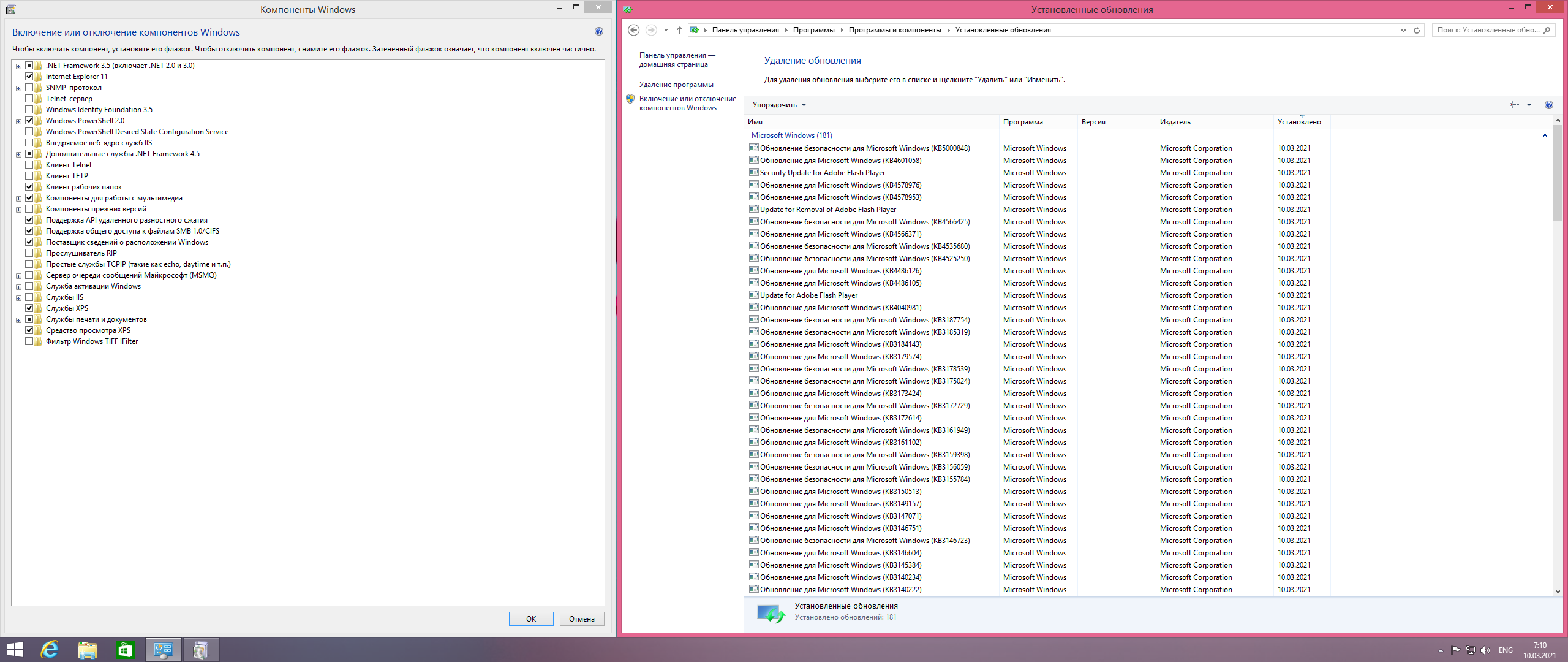The image size is (1568, 662).
Task: Check the Клиент TFTP checkbox
Action: pyautogui.click(x=29, y=176)
